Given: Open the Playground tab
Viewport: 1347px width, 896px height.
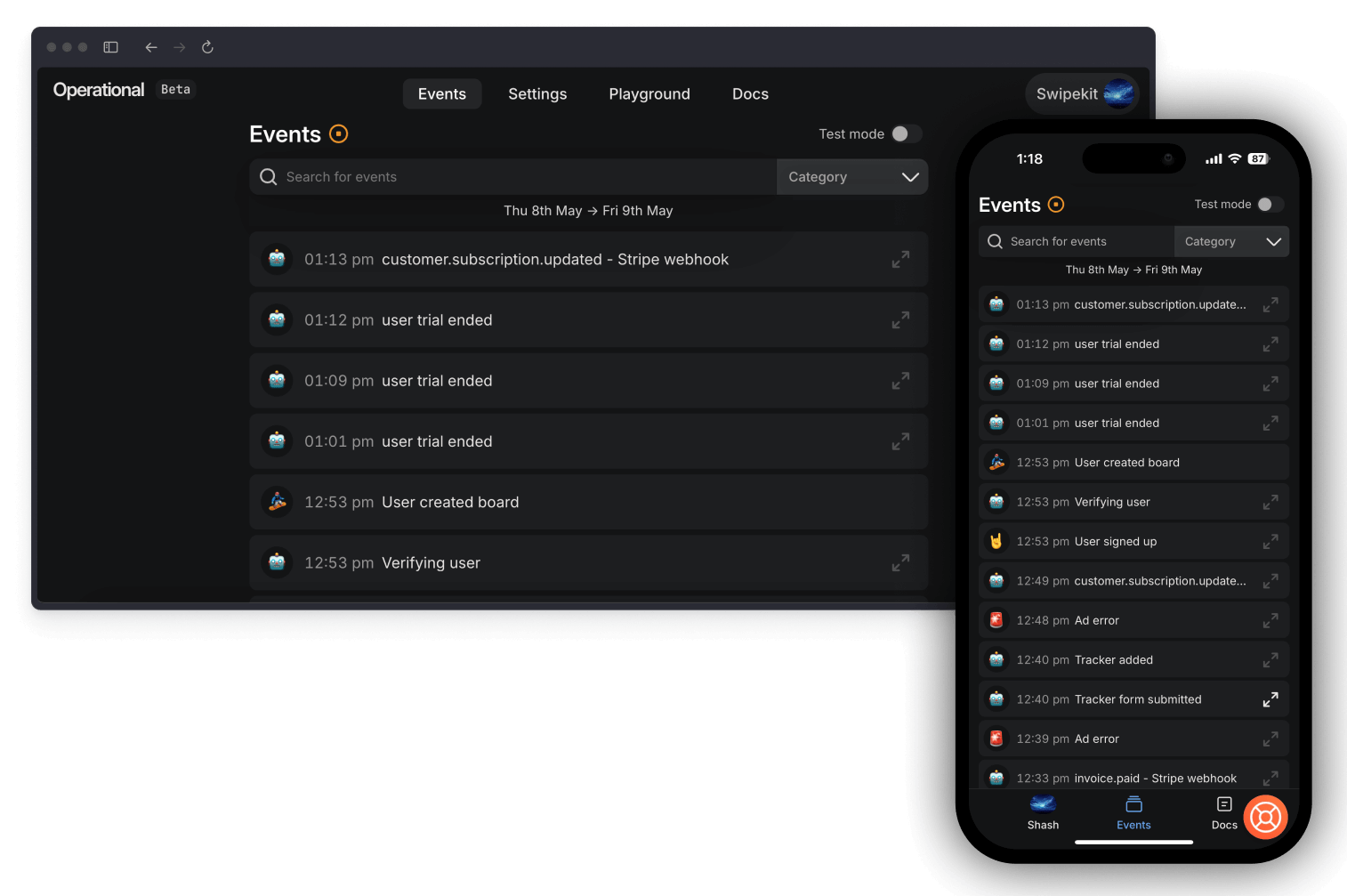Looking at the screenshot, I should [649, 93].
